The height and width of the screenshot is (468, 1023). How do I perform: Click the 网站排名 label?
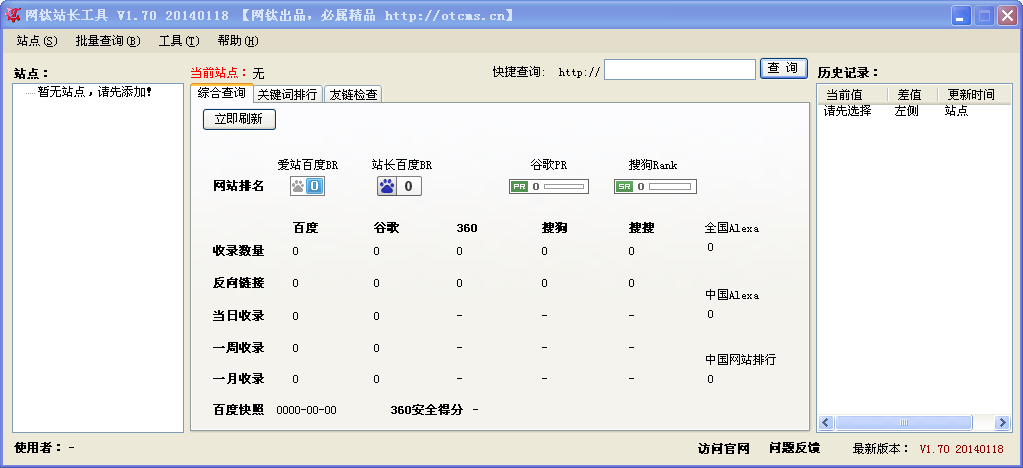(x=239, y=185)
